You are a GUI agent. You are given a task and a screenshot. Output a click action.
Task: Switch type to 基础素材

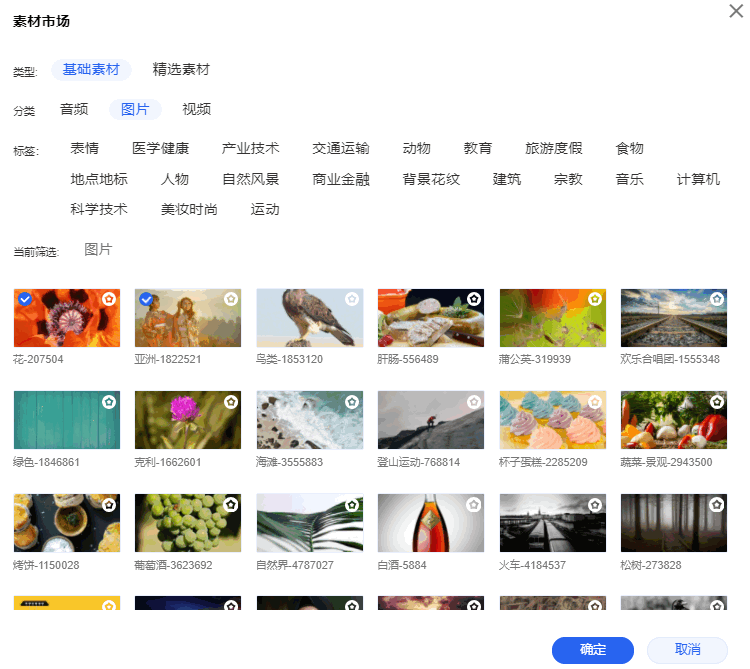[91, 70]
